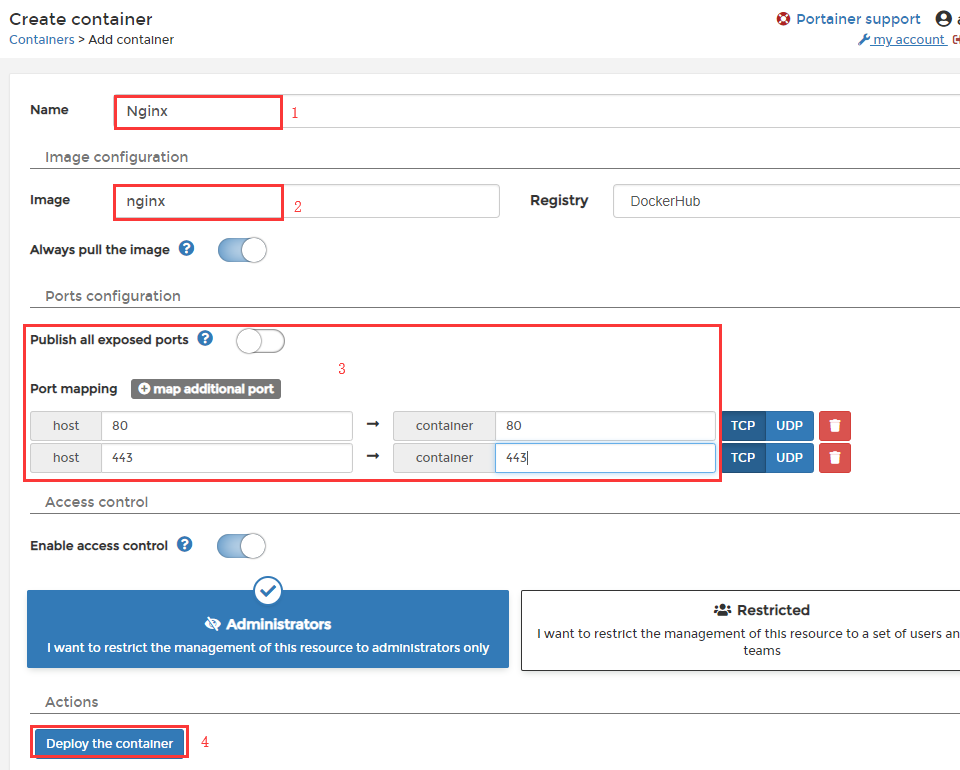Switch the port 80 mapping to UDP
Screen dimensions: 960x770
tap(789, 425)
